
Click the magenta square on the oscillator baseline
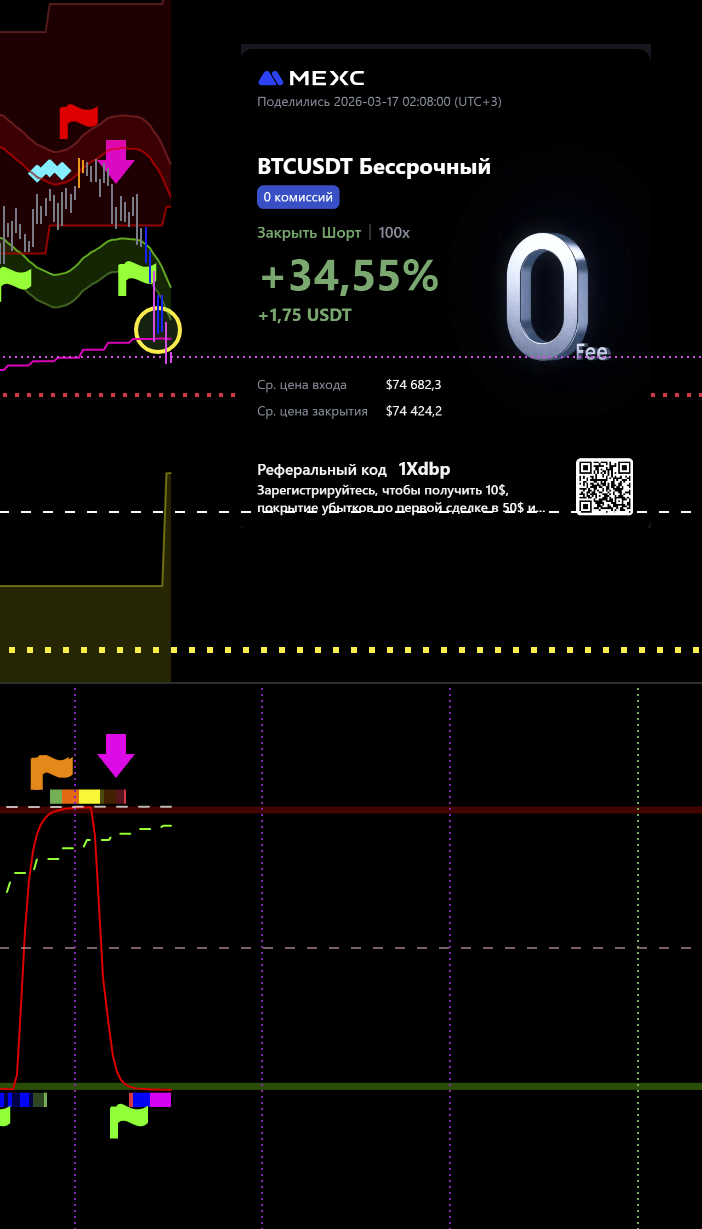click(x=160, y=1099)
